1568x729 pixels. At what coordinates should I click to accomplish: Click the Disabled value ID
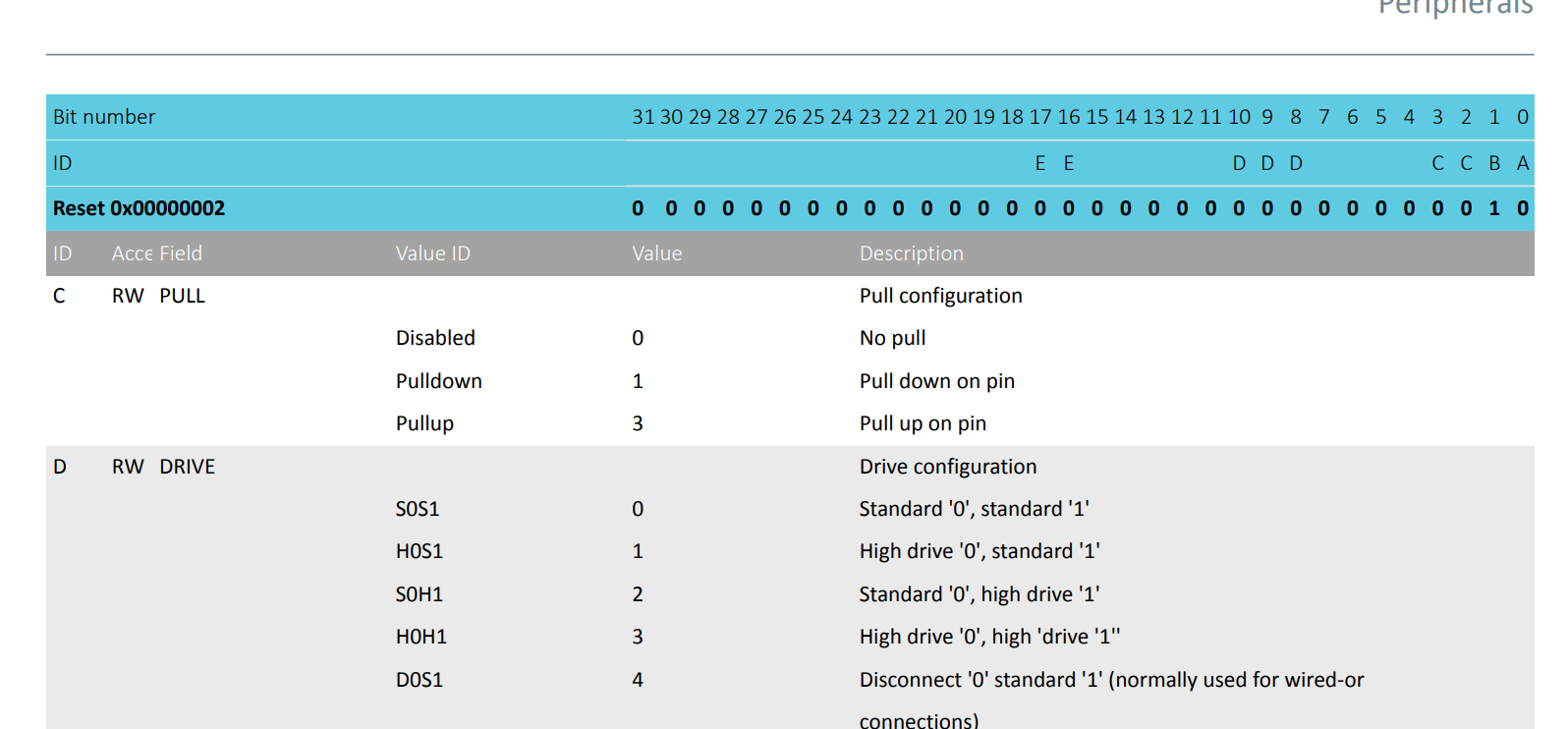click(435, 338)
